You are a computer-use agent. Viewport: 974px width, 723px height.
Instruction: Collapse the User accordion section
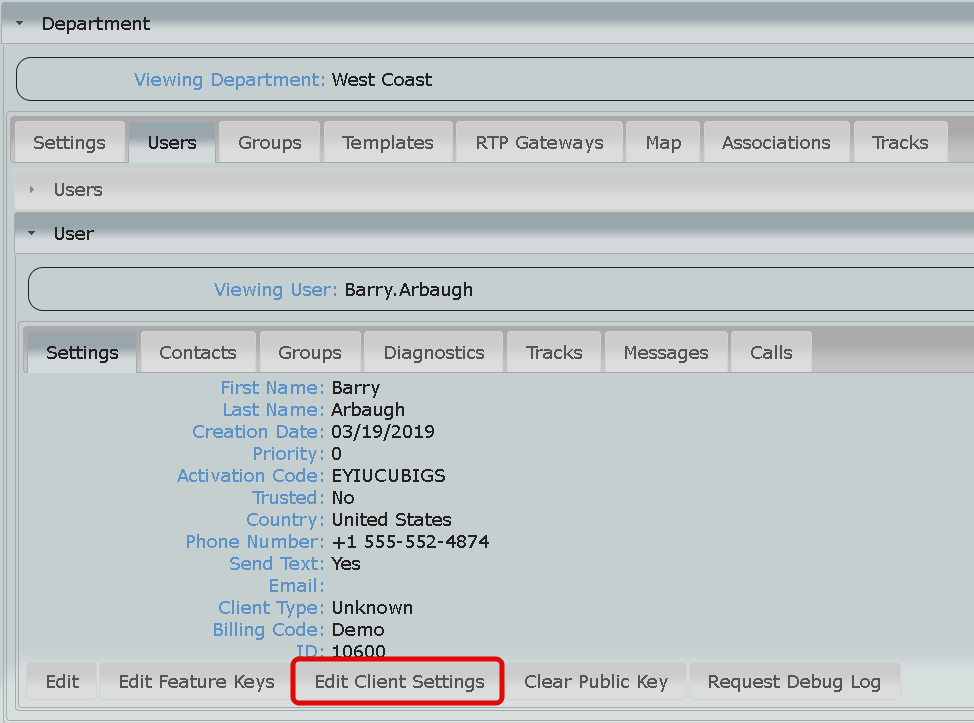coord(32,234)
